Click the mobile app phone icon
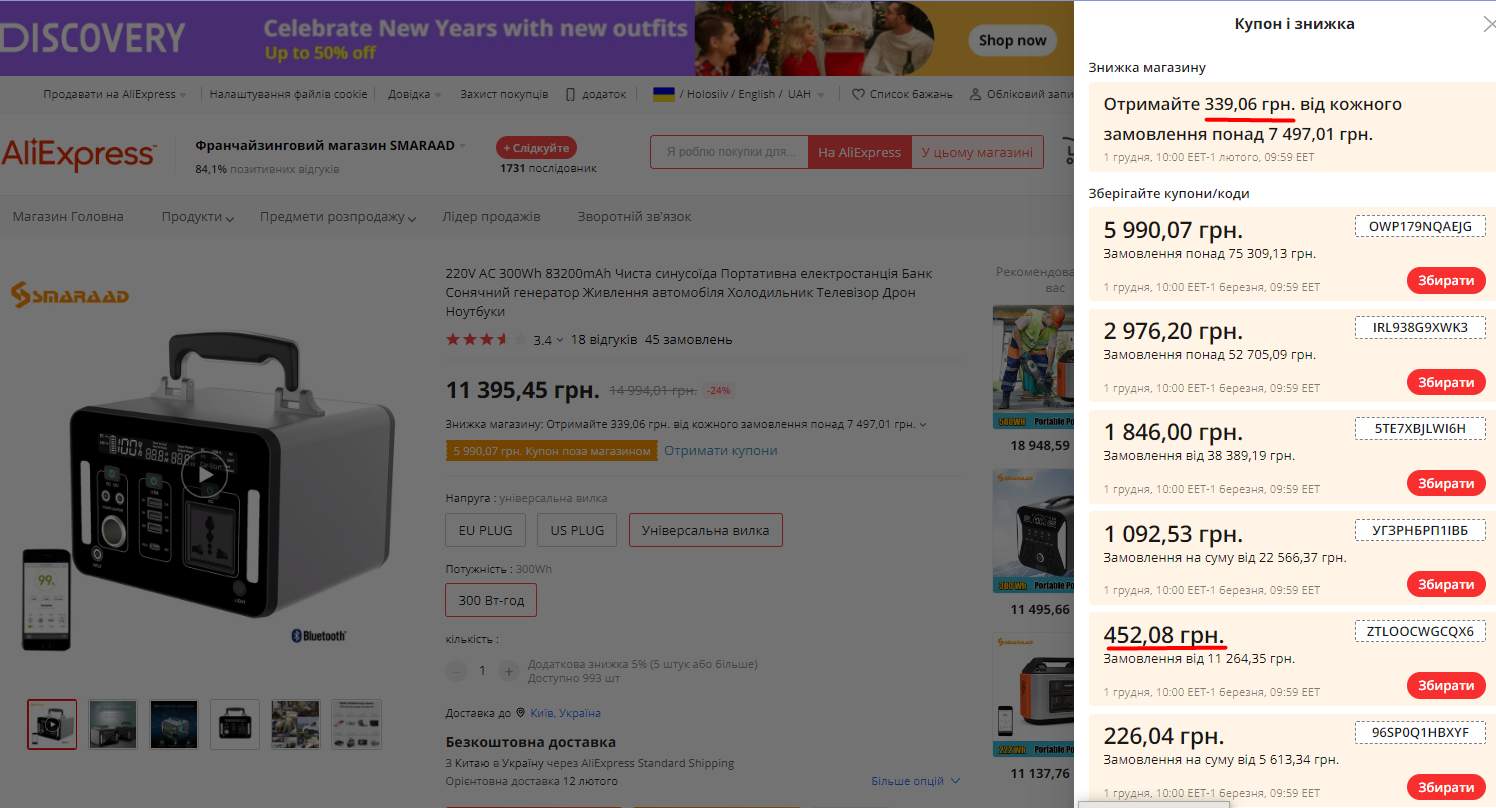Viewport: 1496px width, 808px height. tap(570, 94)
